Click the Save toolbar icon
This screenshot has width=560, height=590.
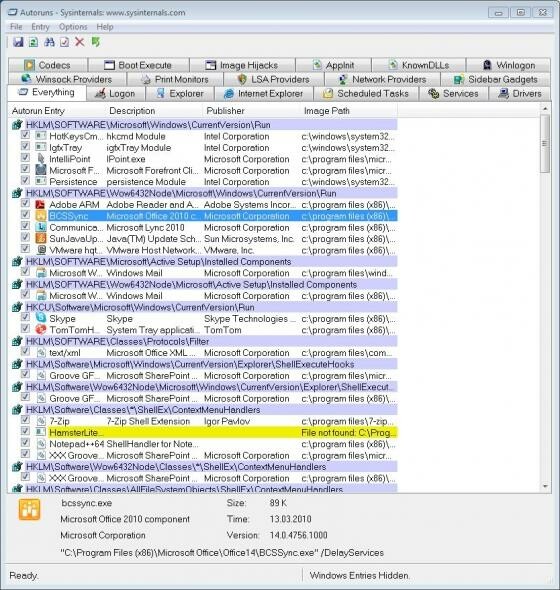pos(18,42)
